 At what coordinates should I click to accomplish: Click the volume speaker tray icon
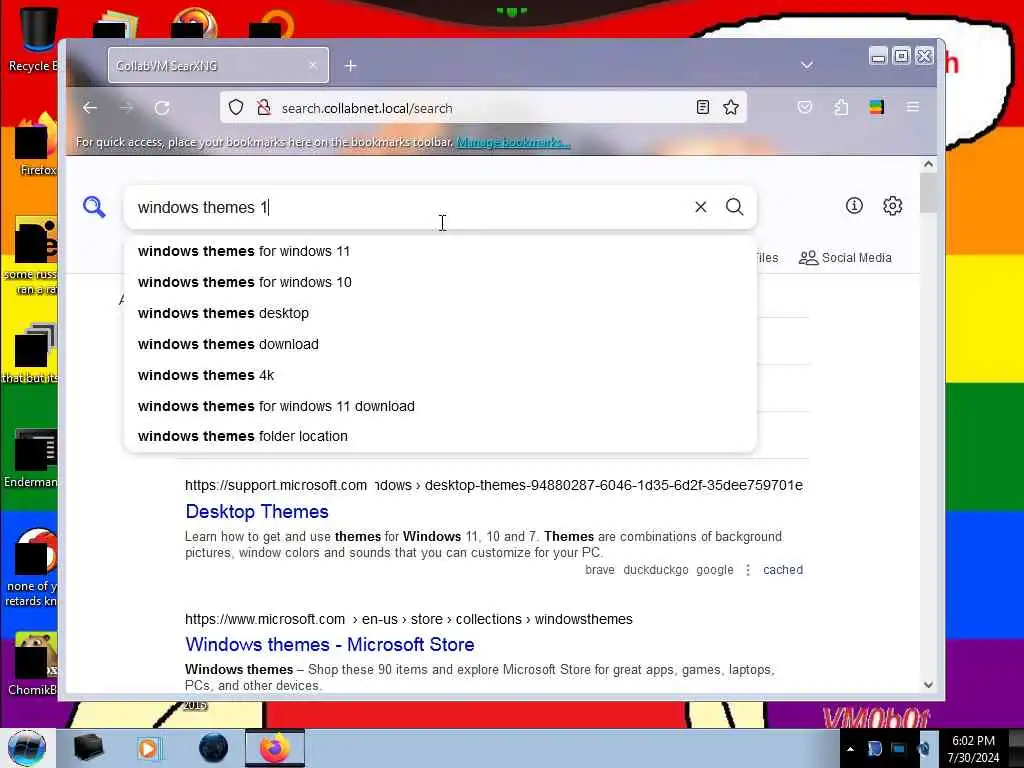923,749
